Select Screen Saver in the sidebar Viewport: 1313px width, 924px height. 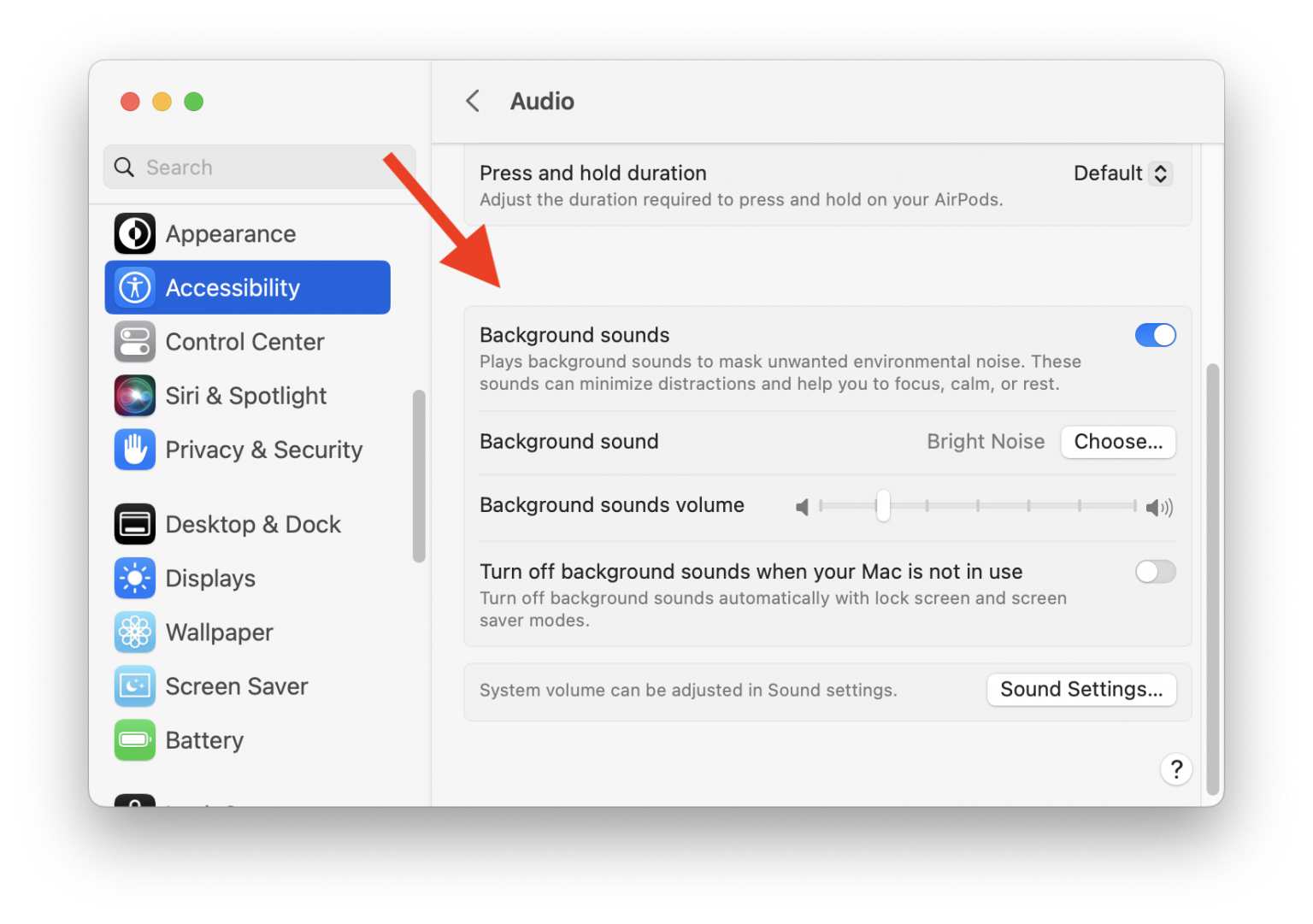[x=134, y=686]
